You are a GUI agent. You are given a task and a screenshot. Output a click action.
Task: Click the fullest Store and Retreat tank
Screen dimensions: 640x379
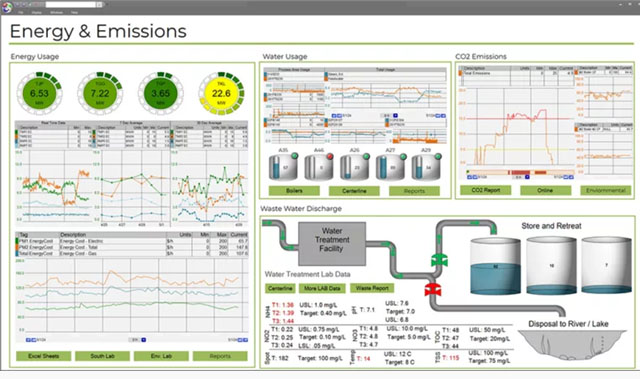click(496, 266)
